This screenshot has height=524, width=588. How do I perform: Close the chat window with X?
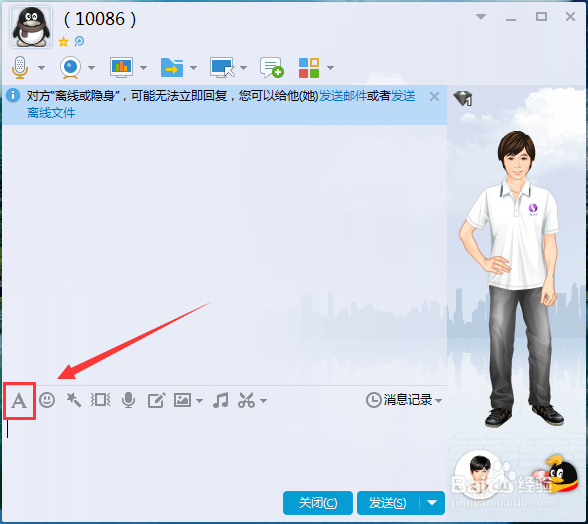point(570,17)
